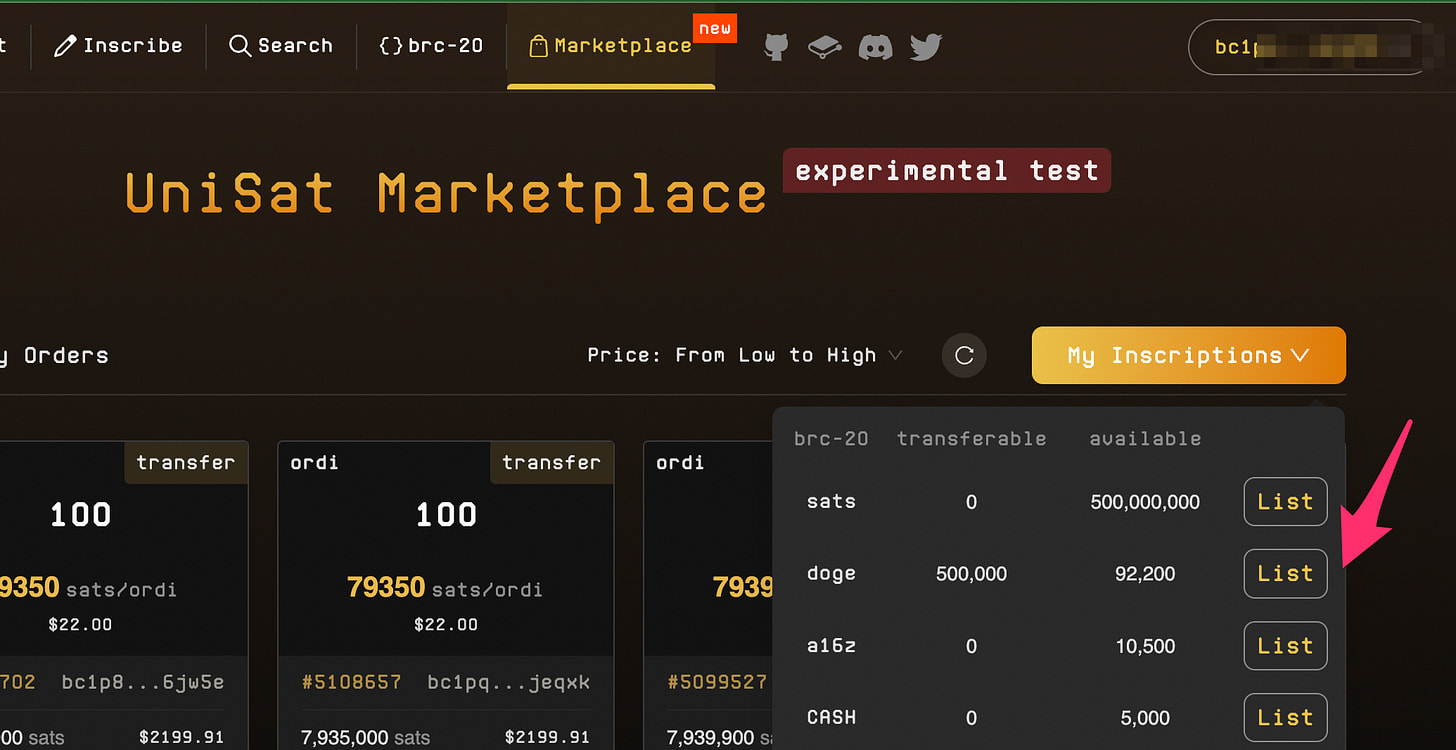Click List for the a16z row
The height and width of the screenshot is (750, 1456).
(1285, 646)
